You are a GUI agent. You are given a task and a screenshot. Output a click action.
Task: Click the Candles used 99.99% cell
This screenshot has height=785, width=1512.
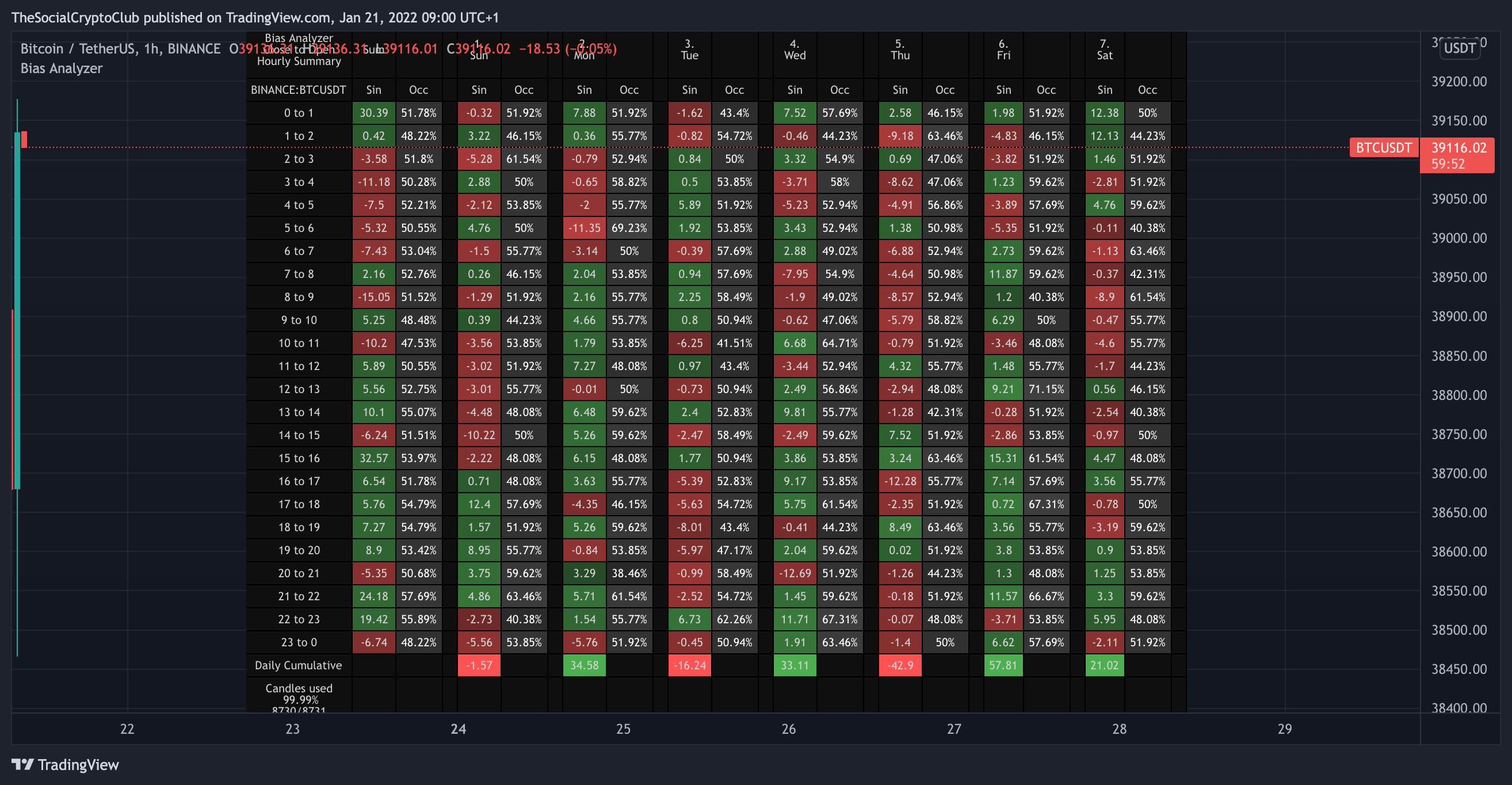coord(298,696)
